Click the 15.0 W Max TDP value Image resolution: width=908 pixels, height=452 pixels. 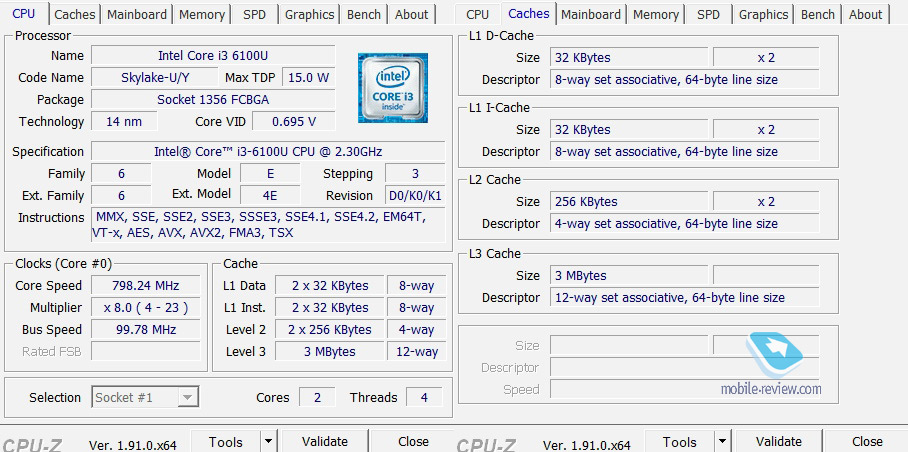[x=309, y=78]
